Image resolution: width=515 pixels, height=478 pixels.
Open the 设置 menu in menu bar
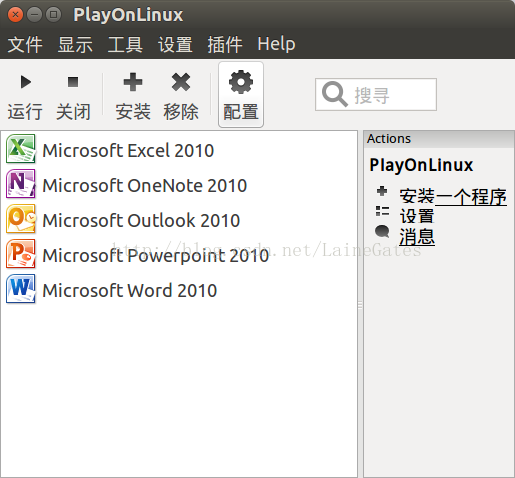point(175,44)
